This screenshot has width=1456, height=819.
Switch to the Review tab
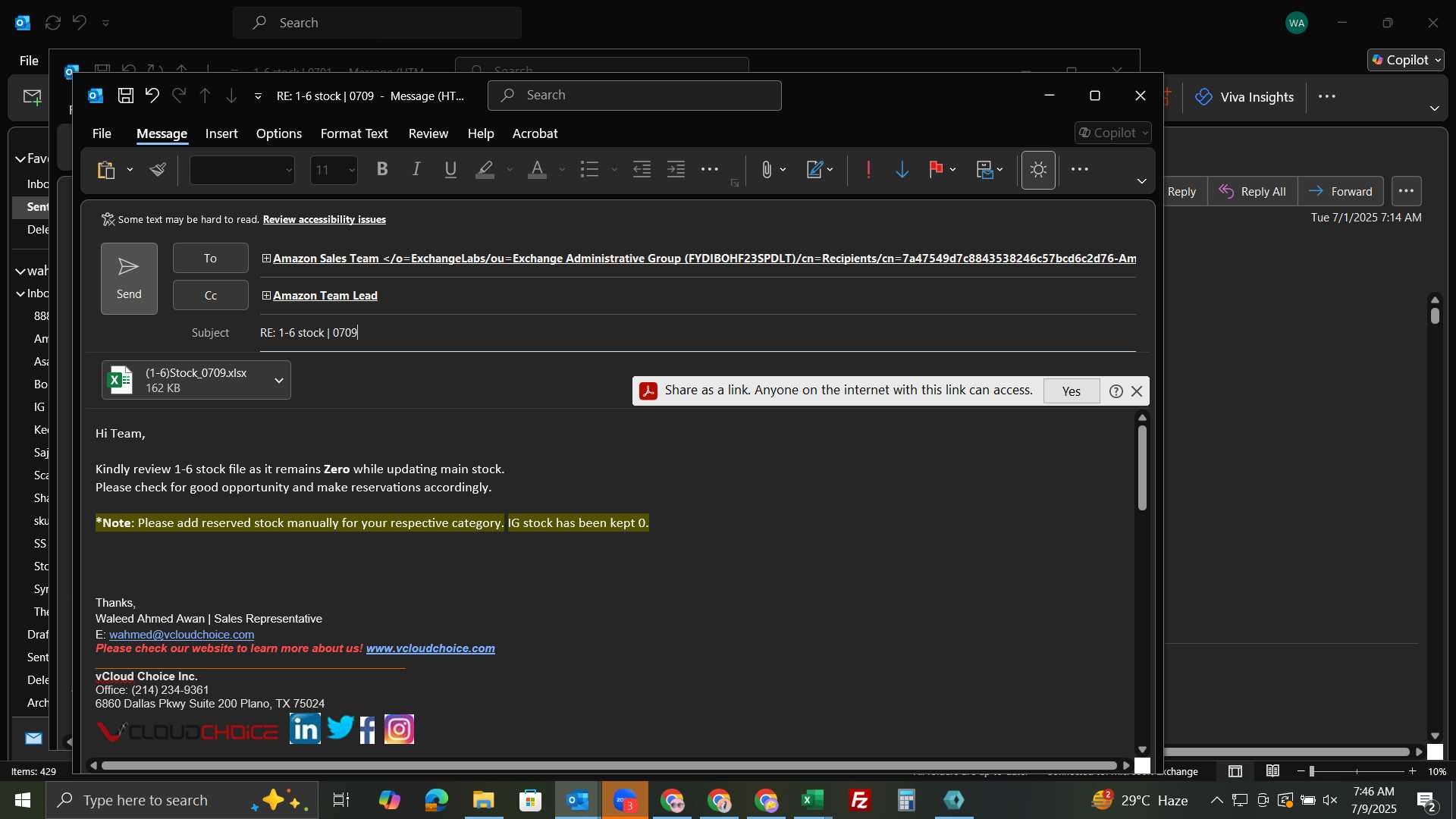428,133
